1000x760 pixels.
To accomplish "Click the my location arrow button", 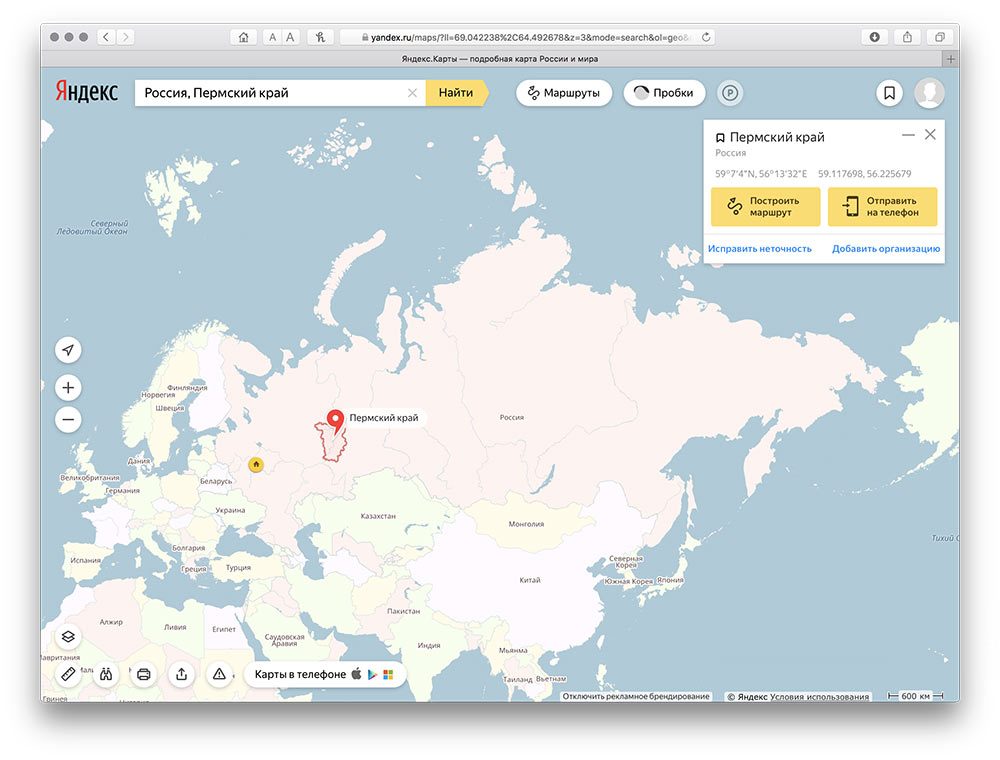I will (x=68, y=350).
